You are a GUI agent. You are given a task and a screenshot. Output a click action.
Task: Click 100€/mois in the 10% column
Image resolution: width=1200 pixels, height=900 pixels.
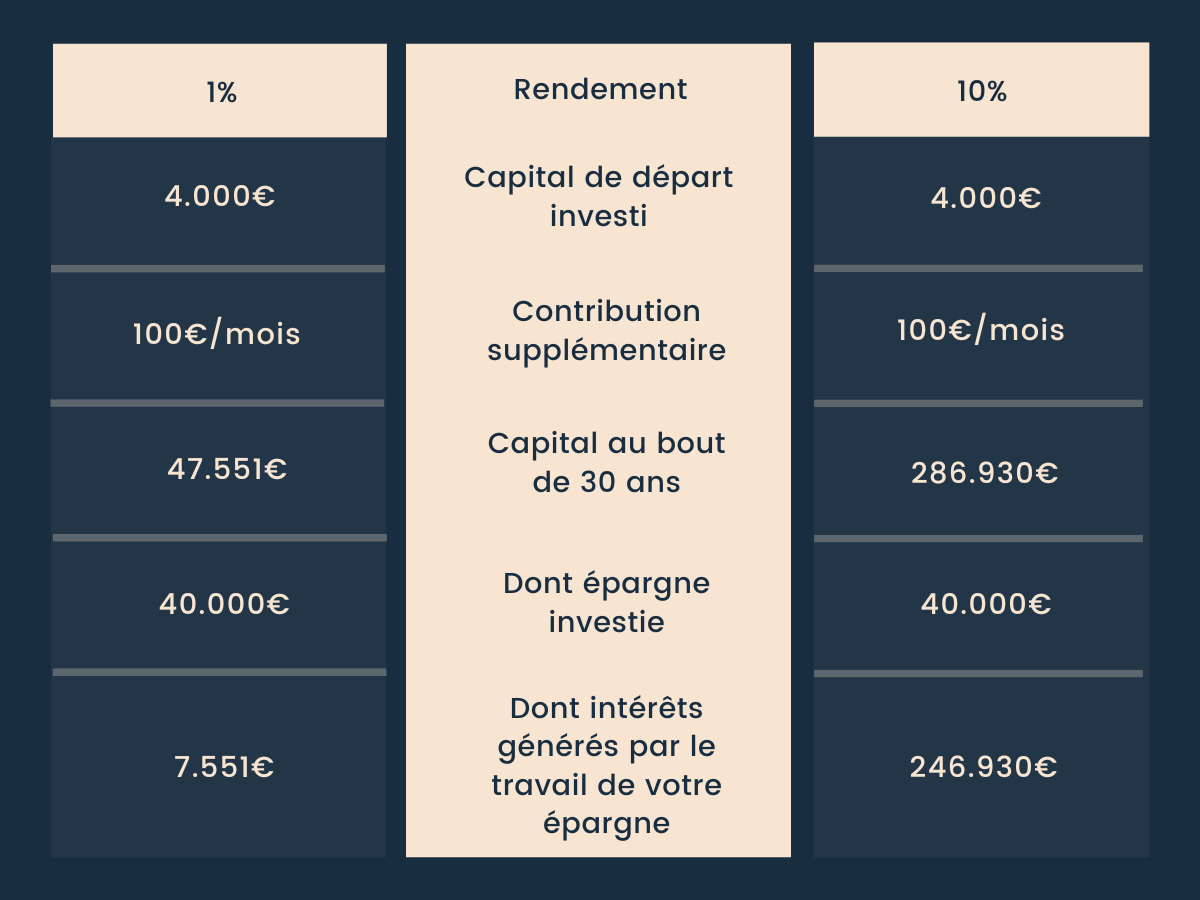[x=981, y=330]
